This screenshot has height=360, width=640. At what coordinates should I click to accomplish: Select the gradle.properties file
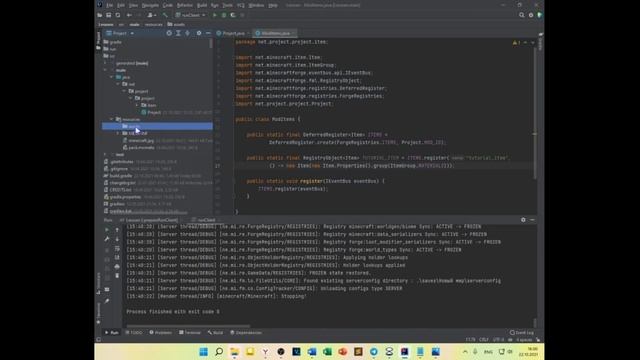pos(125,197)
